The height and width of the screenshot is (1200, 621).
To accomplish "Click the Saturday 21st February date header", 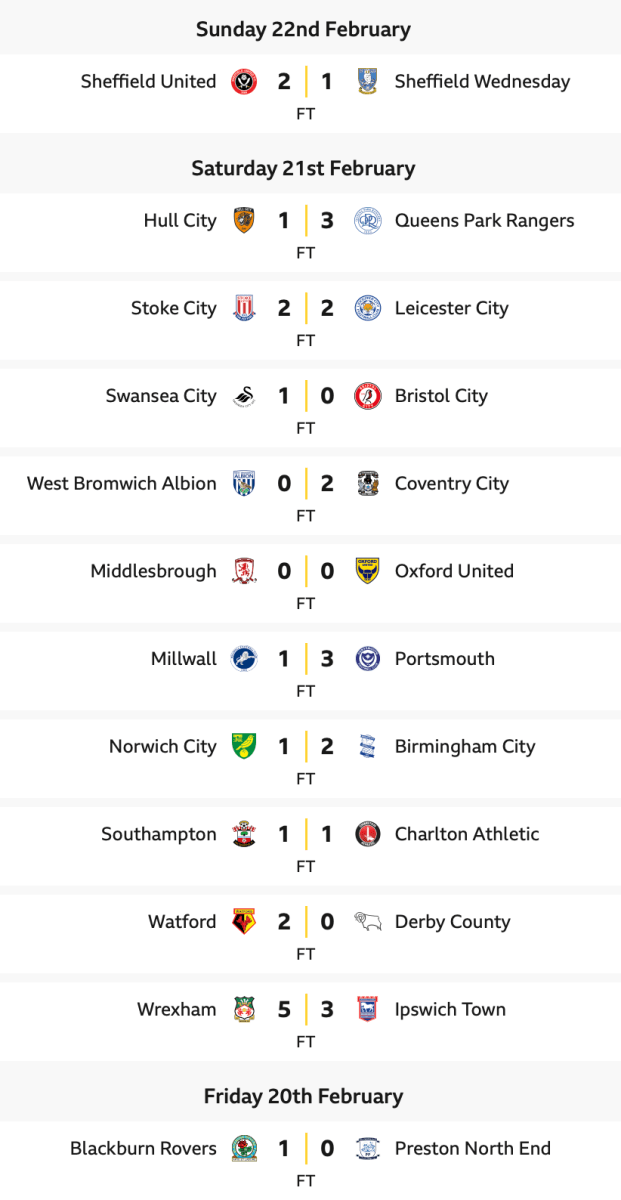I will pos(303,168).
